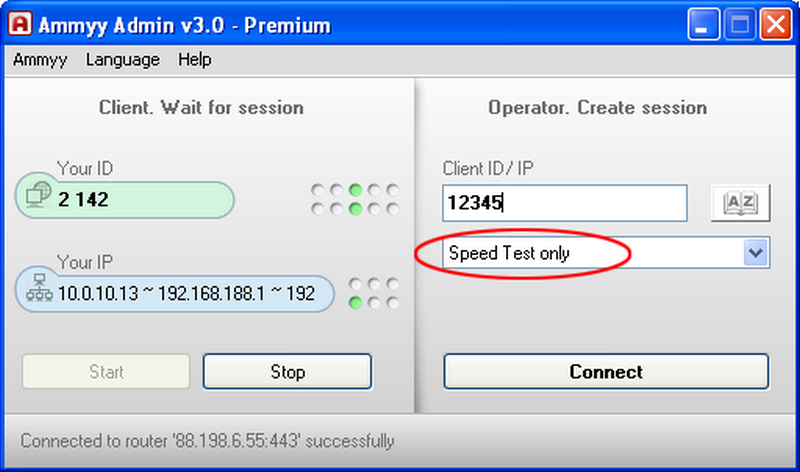Click the disabled Start button
The image size is (800, 472).
point(106,371)
